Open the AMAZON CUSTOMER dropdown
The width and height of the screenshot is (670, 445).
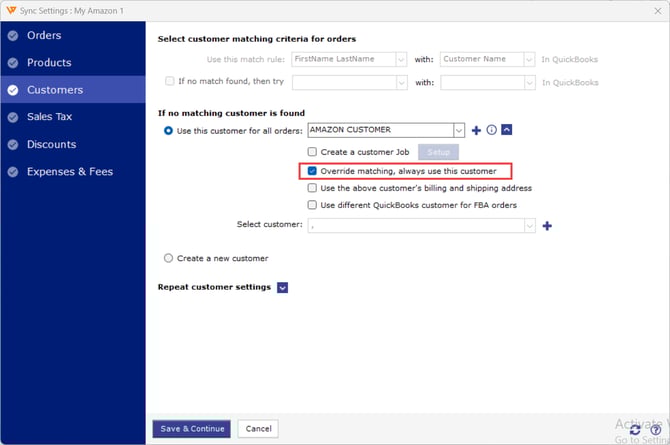(x=459, y=130)
